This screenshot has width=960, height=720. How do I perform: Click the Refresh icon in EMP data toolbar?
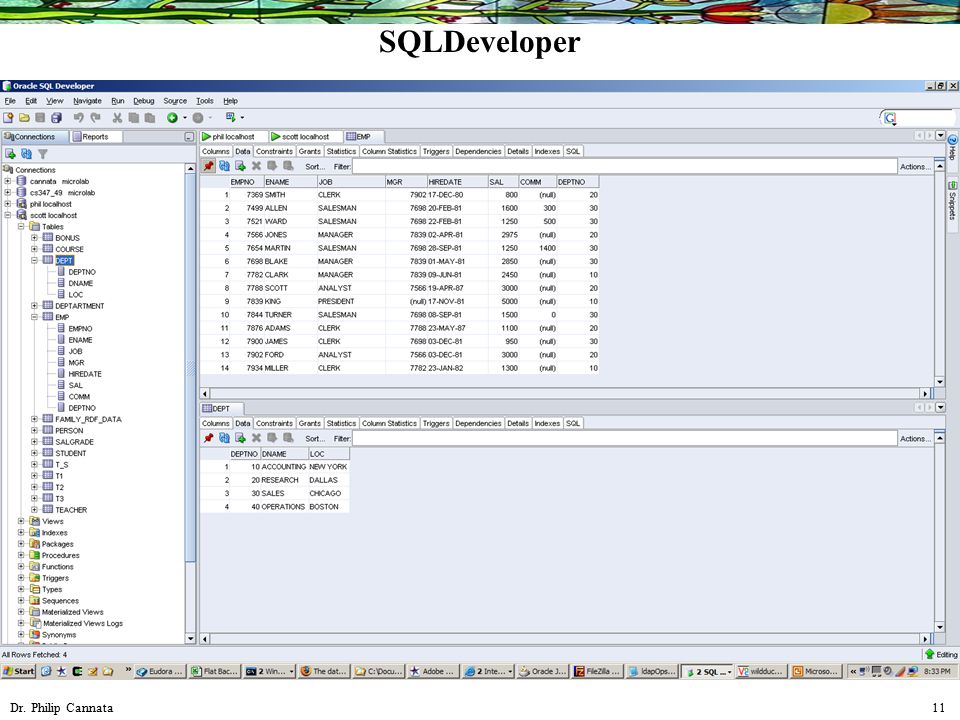click(x=224, y=166)
